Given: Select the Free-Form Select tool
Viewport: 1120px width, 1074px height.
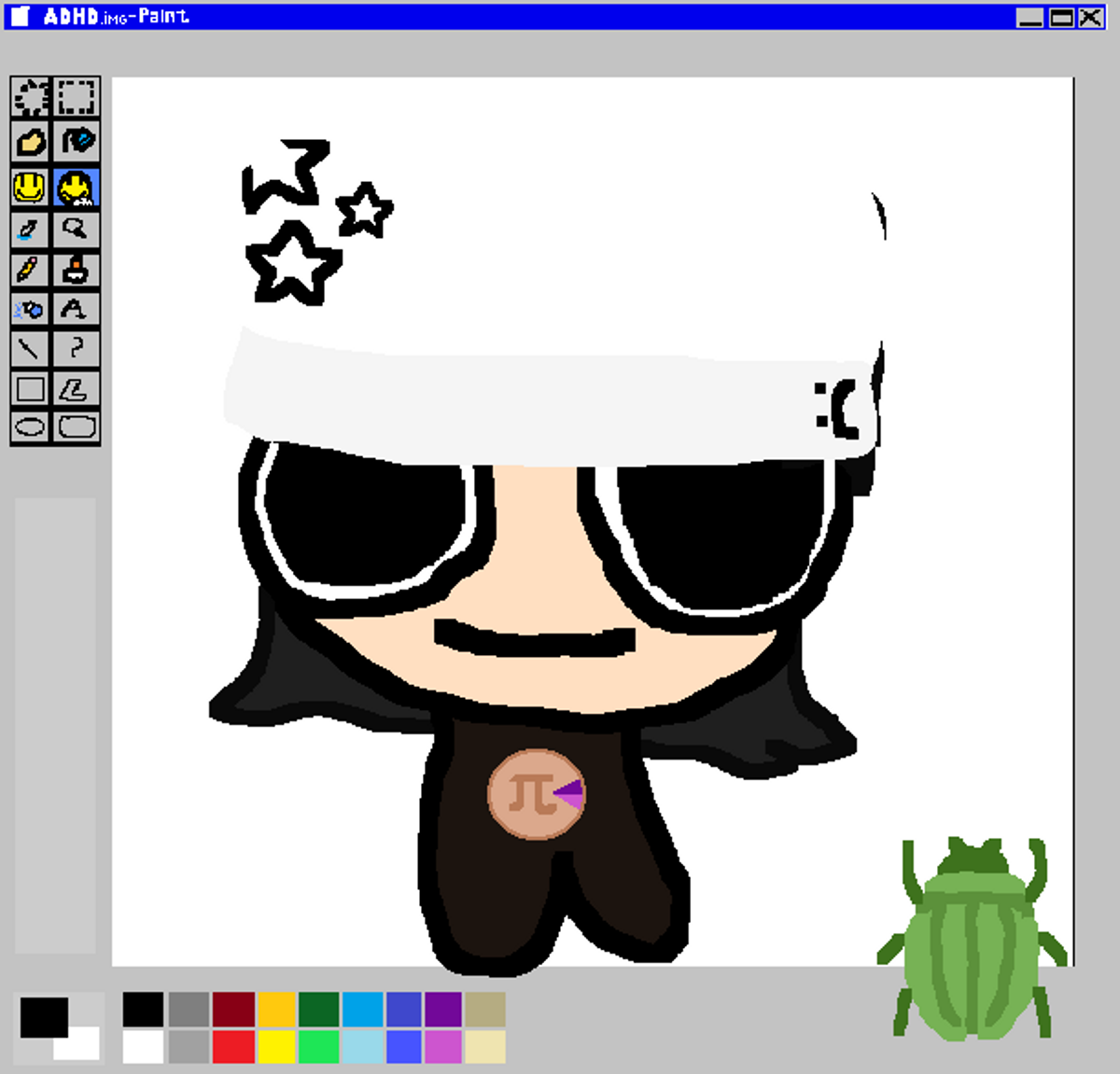Looking at the screenshot, I should click(x=32, y=97).
